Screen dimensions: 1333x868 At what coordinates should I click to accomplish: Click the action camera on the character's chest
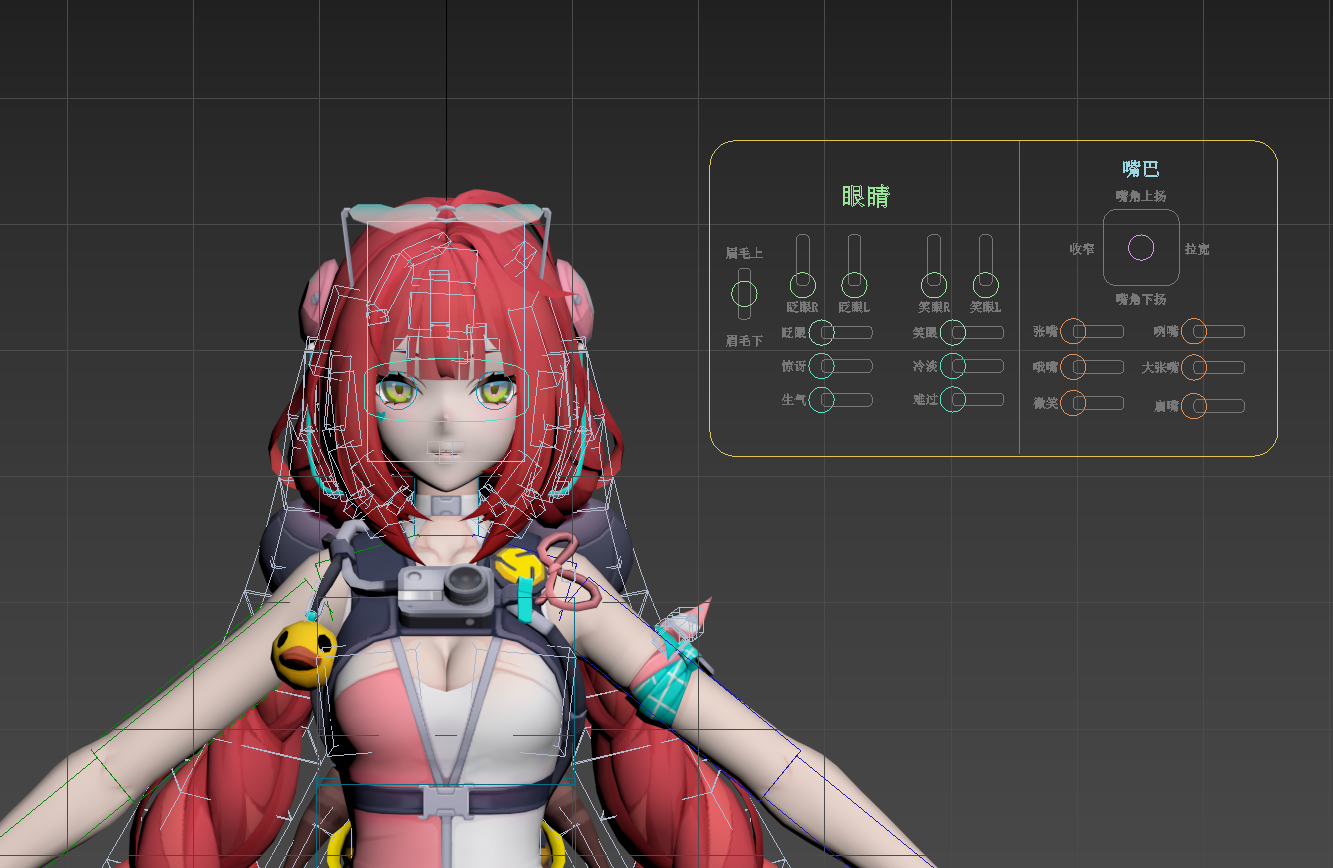pyautogui.click(x=447, y=589)
